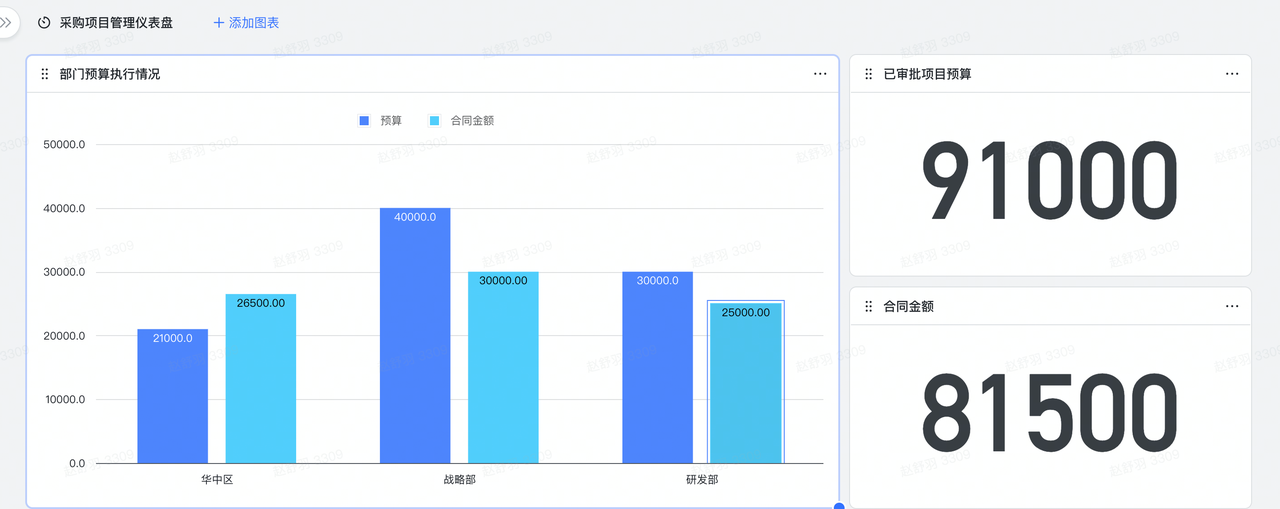Click the drag handle of 已审批项目预算 card
Image resolution: width=1280 pixels, height=509 pixels.
[x=869, y=74]
